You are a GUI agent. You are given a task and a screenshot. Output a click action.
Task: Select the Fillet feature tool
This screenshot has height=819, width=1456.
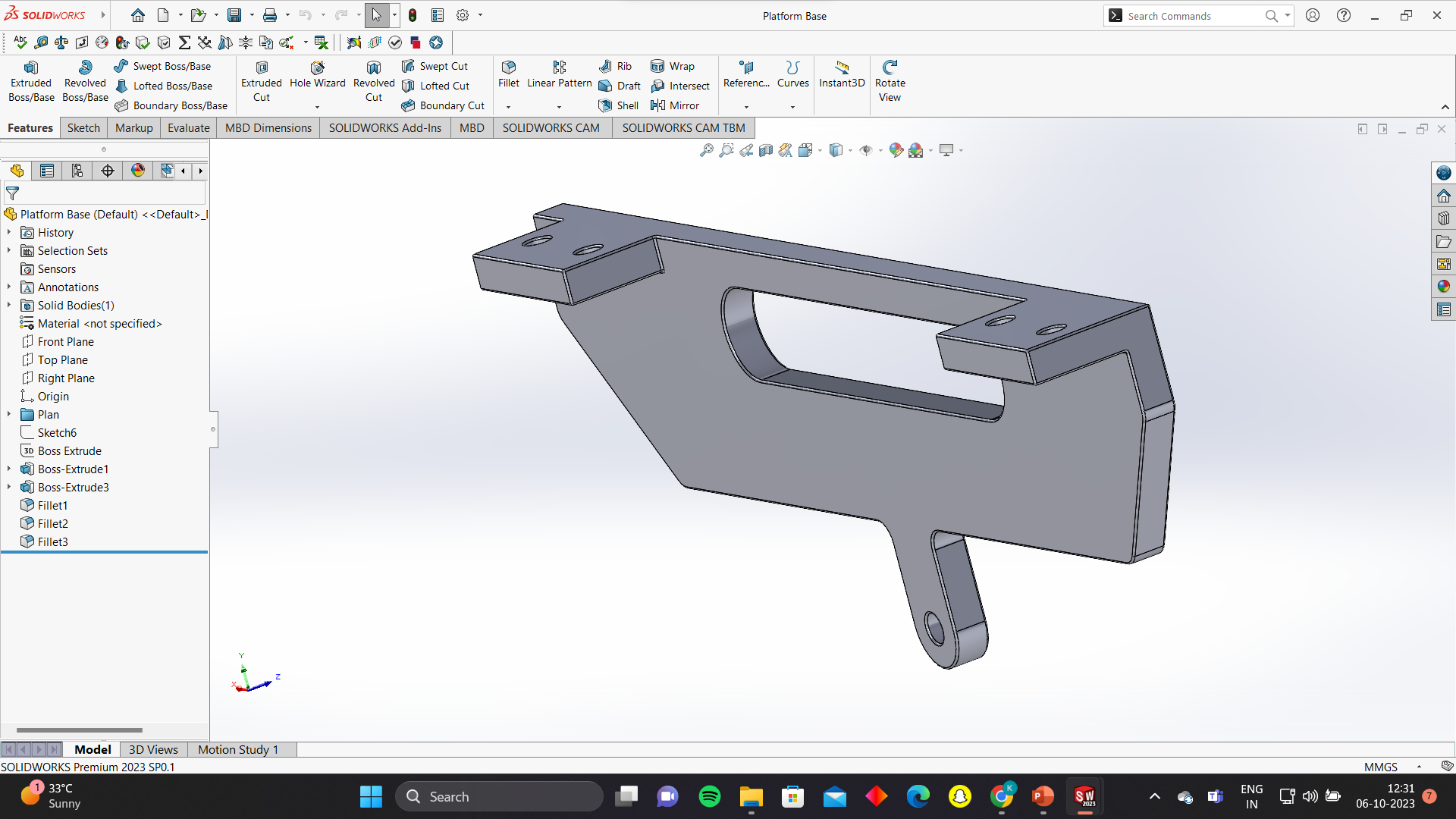click(508, 74)
